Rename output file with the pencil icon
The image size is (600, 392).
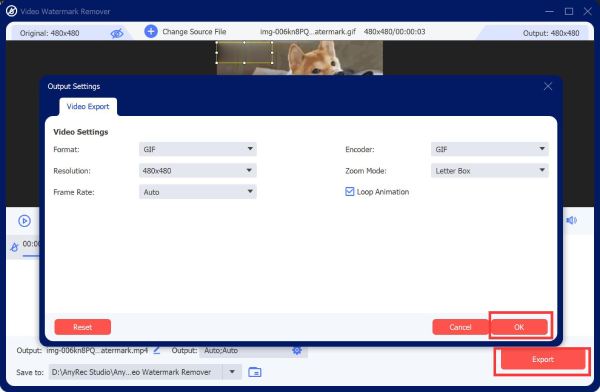tap(157, 350)
